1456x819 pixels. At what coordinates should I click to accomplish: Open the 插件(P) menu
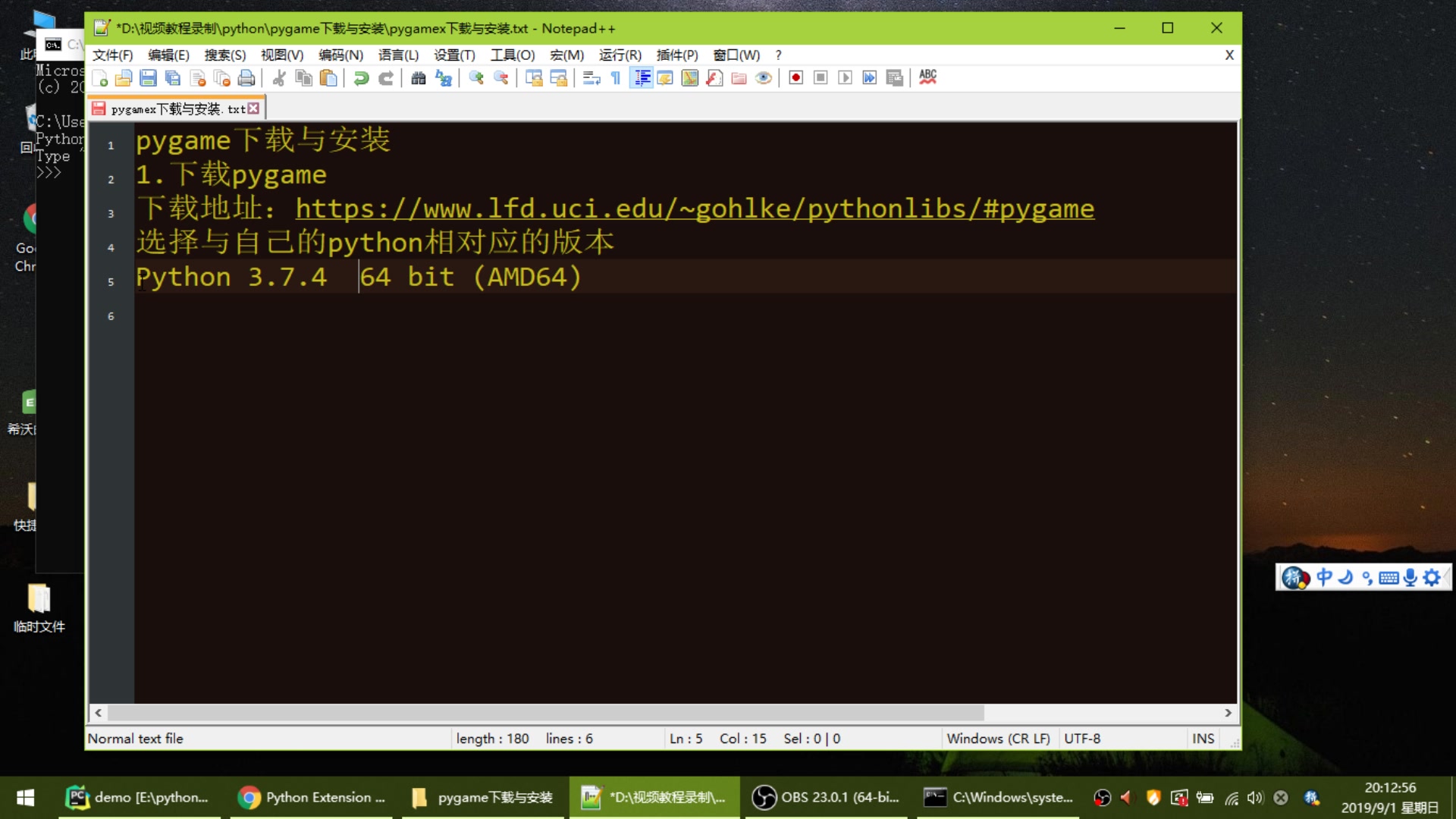coord(677,55)
